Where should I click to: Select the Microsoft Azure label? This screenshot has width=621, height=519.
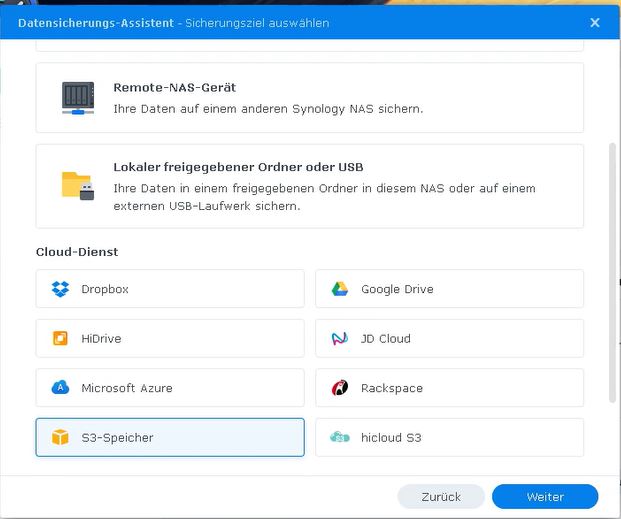127,388
